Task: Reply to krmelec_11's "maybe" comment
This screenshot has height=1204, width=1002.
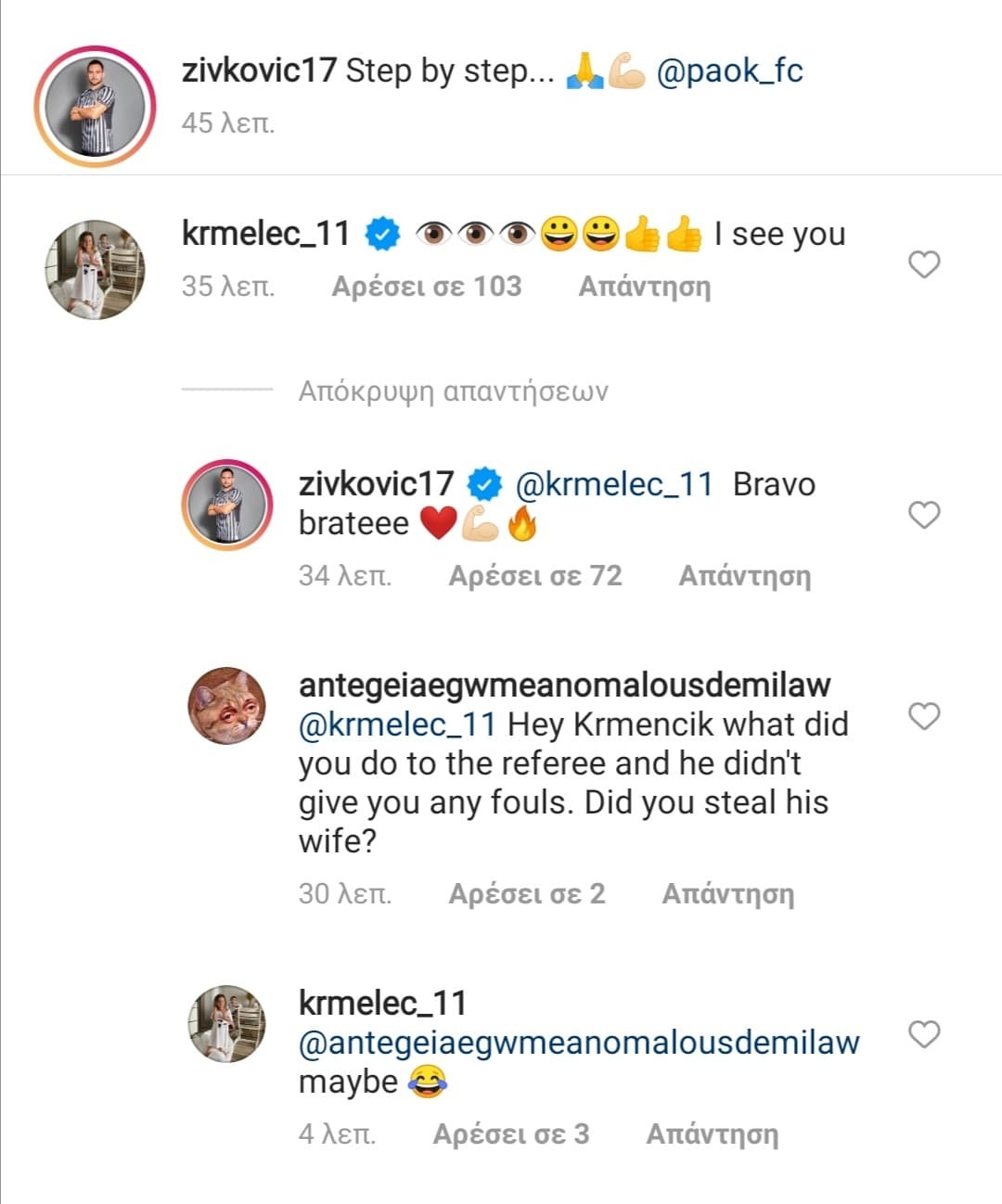Action: tap(712, 1134)
